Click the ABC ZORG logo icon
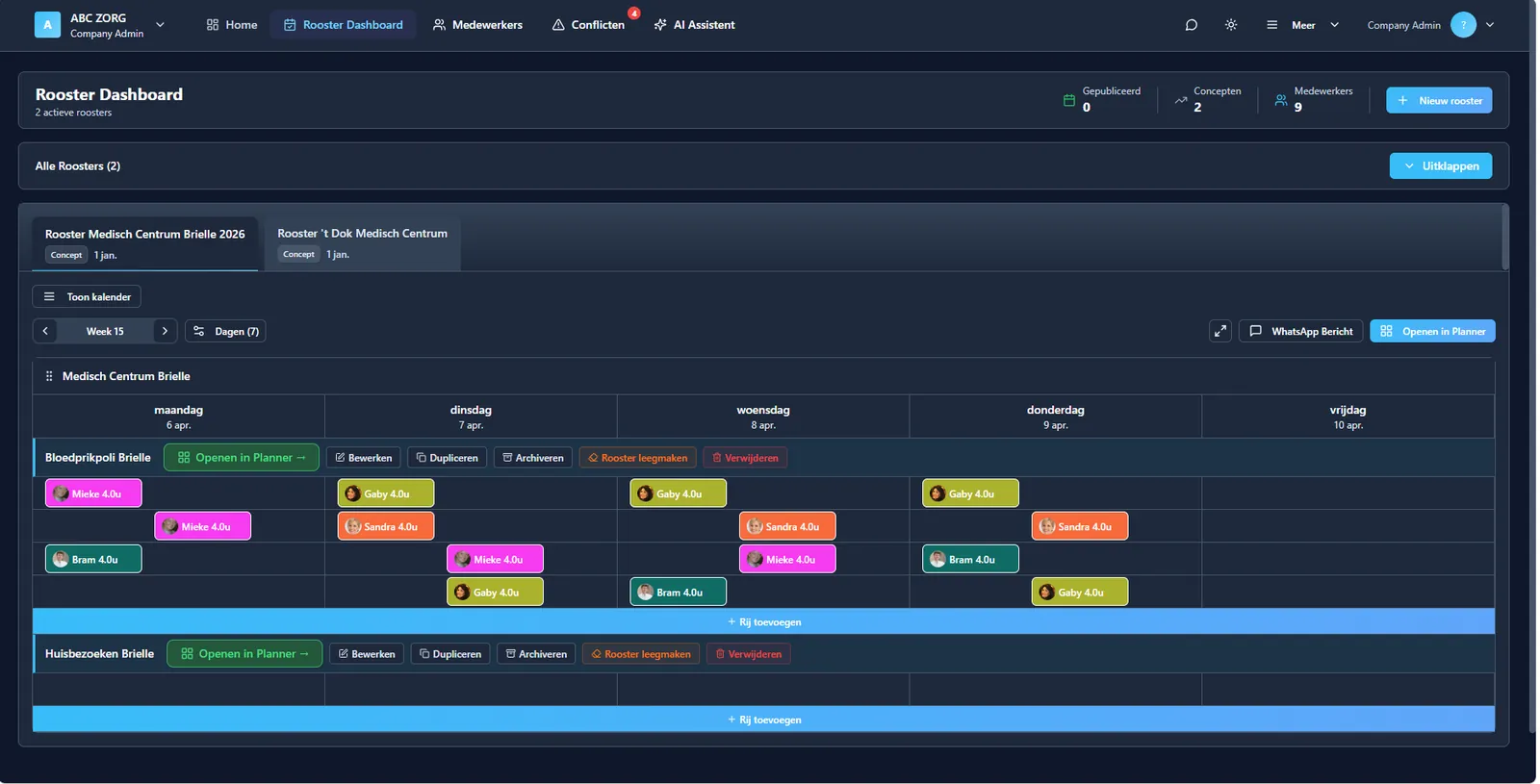Image resolution: width=1540 pixels, height=784 pixels. click(x=47, y=25)
